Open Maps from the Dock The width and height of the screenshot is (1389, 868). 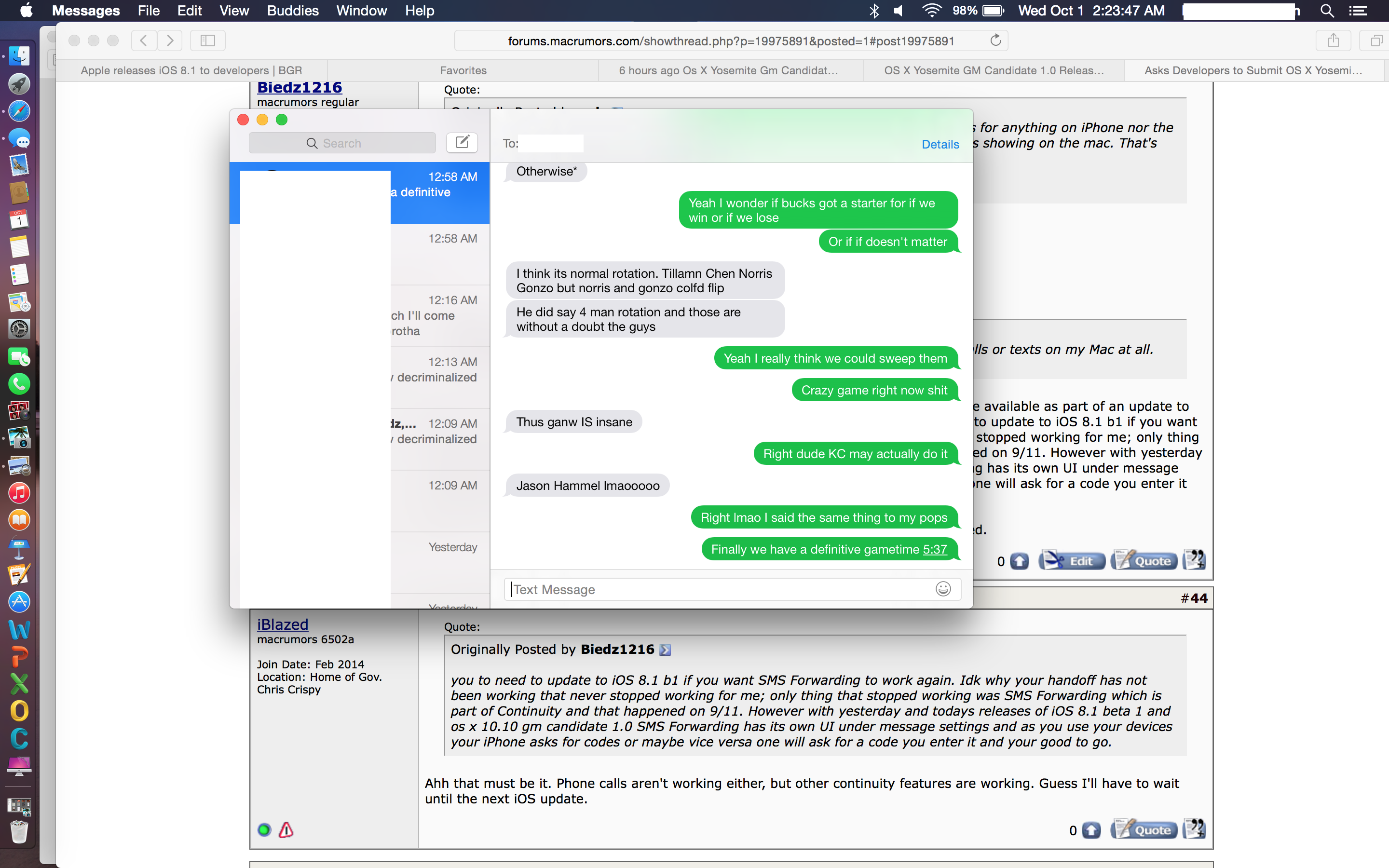click(19, 302)
